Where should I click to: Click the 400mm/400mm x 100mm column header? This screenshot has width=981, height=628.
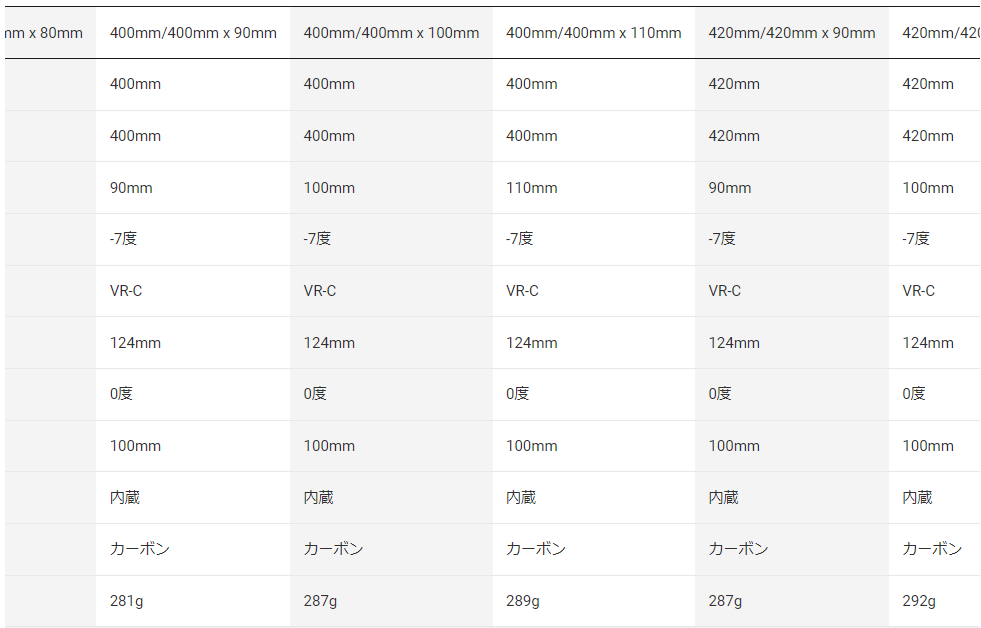(x=391, y=33)
